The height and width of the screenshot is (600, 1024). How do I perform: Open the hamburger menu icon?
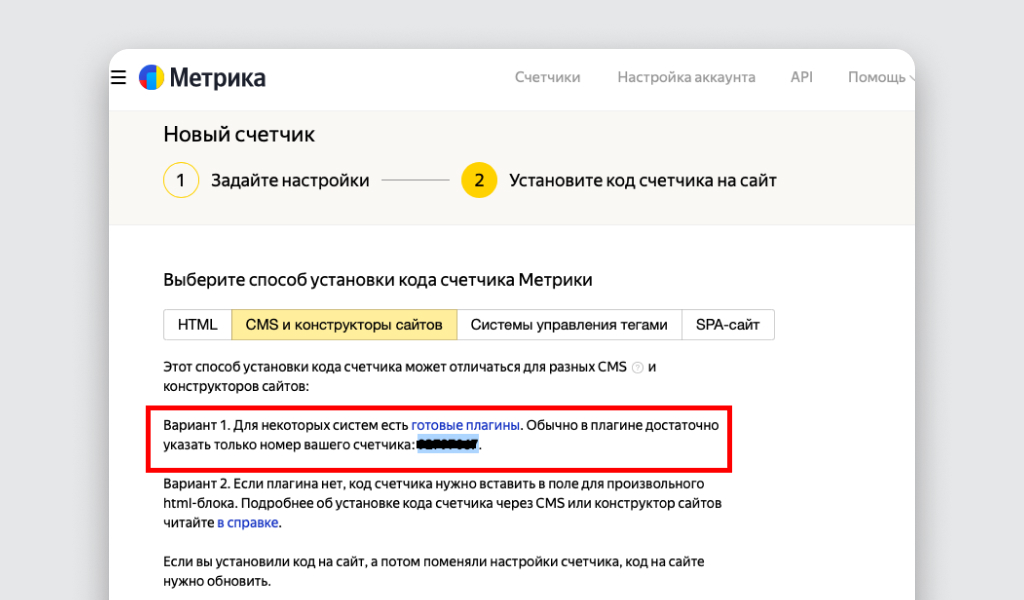coord(118,77)
